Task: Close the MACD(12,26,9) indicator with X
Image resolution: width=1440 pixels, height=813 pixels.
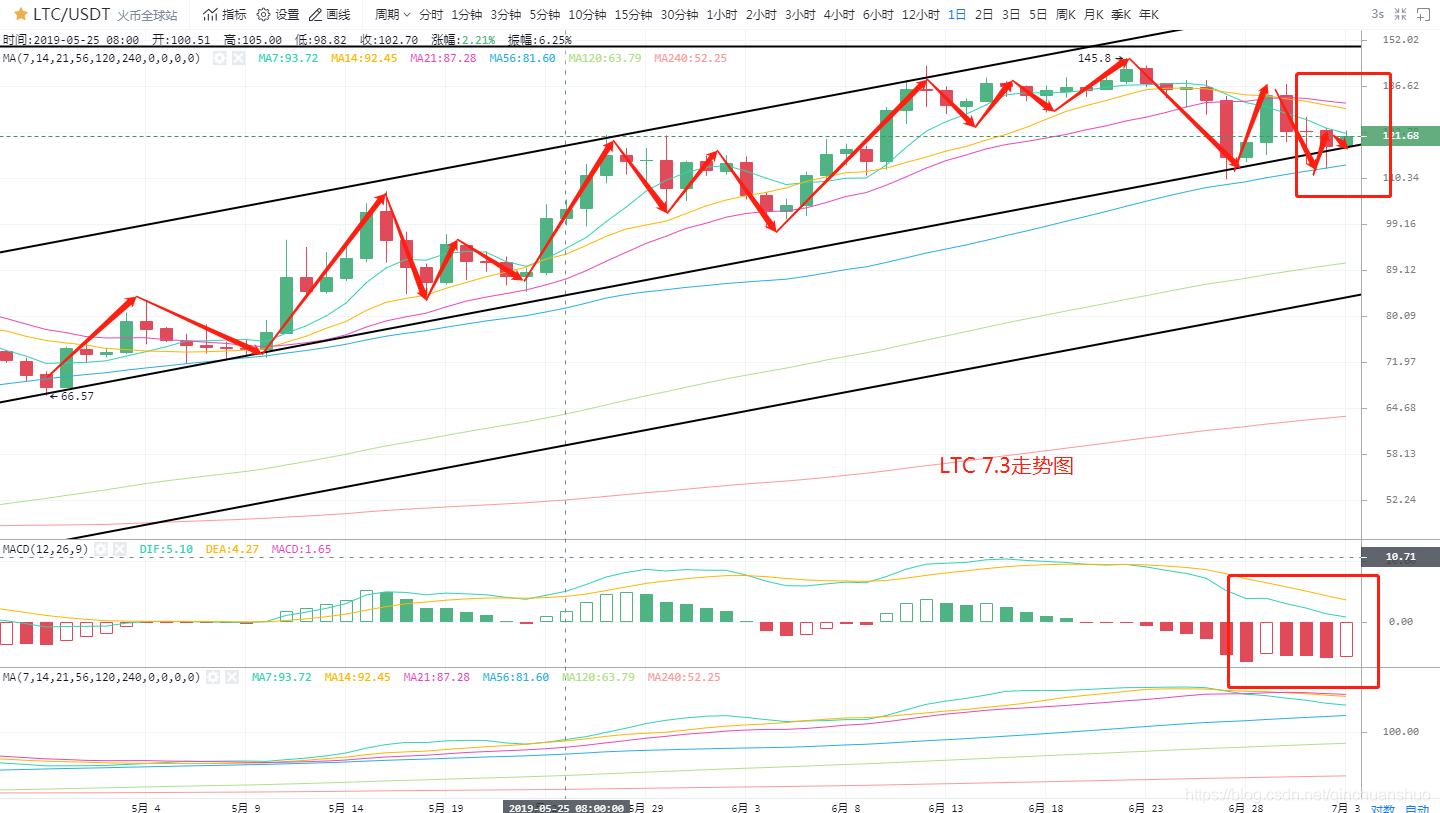Action: pyautogui.click(x=119, y=549)
